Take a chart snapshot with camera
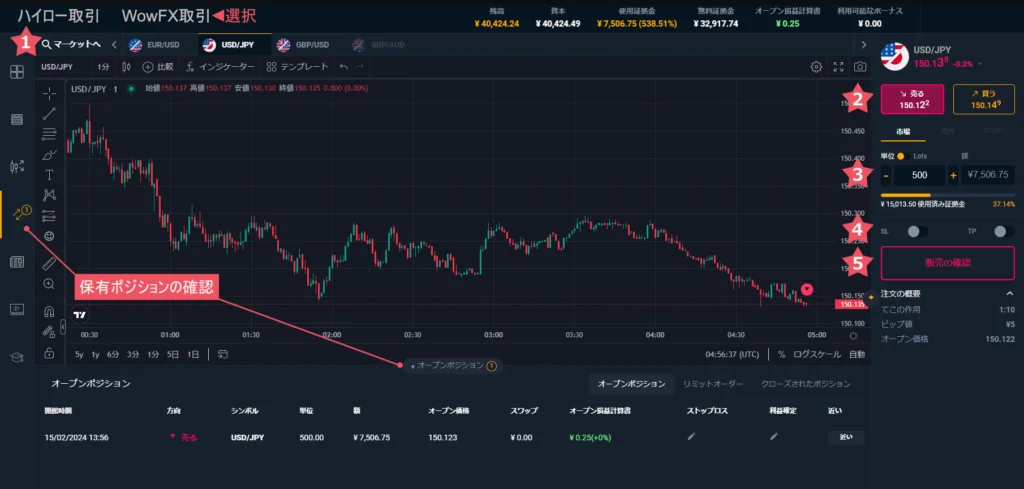This screenshot has height=489, width=1024. (x=861, y=67)
